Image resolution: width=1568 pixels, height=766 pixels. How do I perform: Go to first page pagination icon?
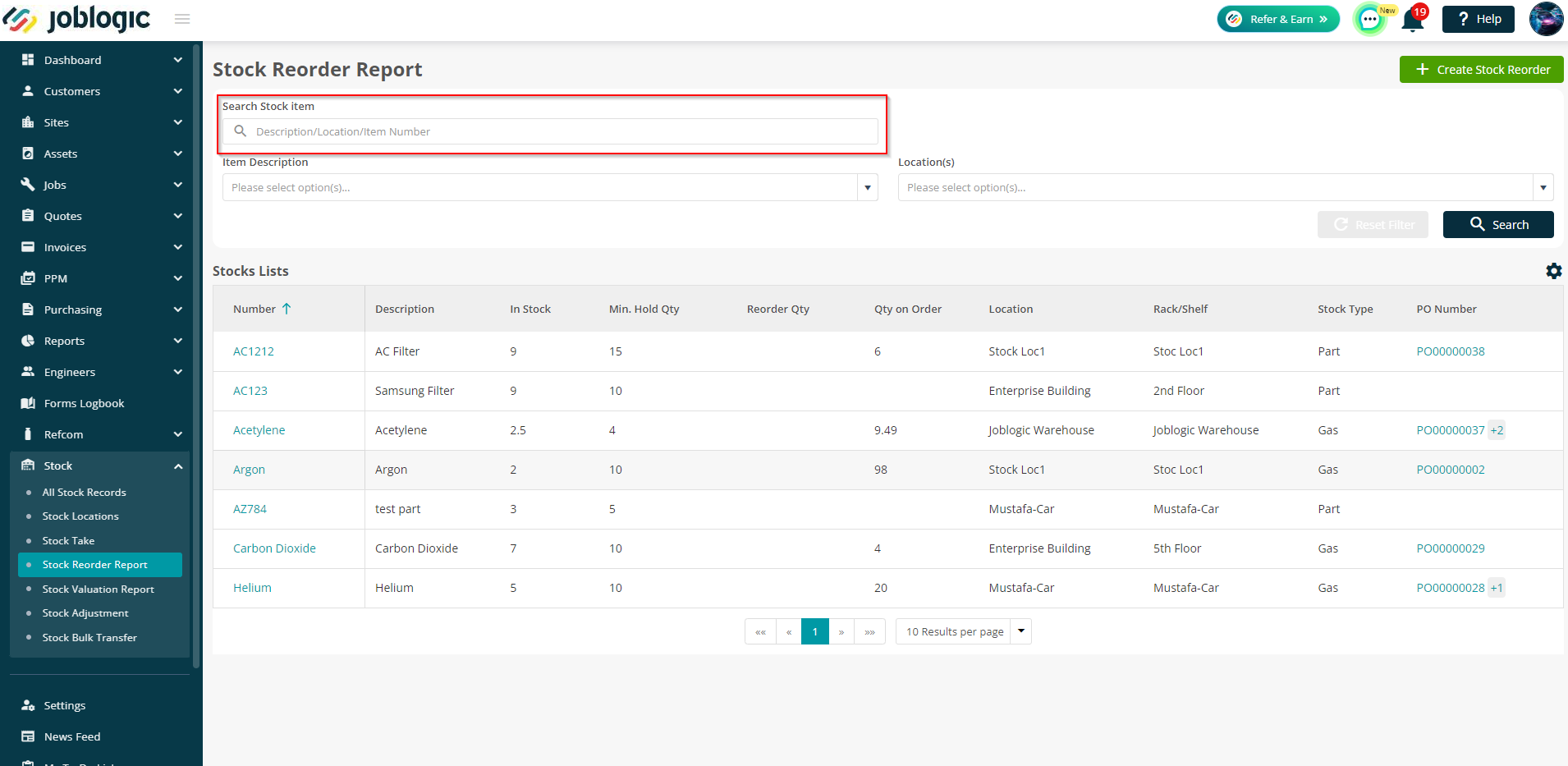pyautogui.click(x=760, y=631)
